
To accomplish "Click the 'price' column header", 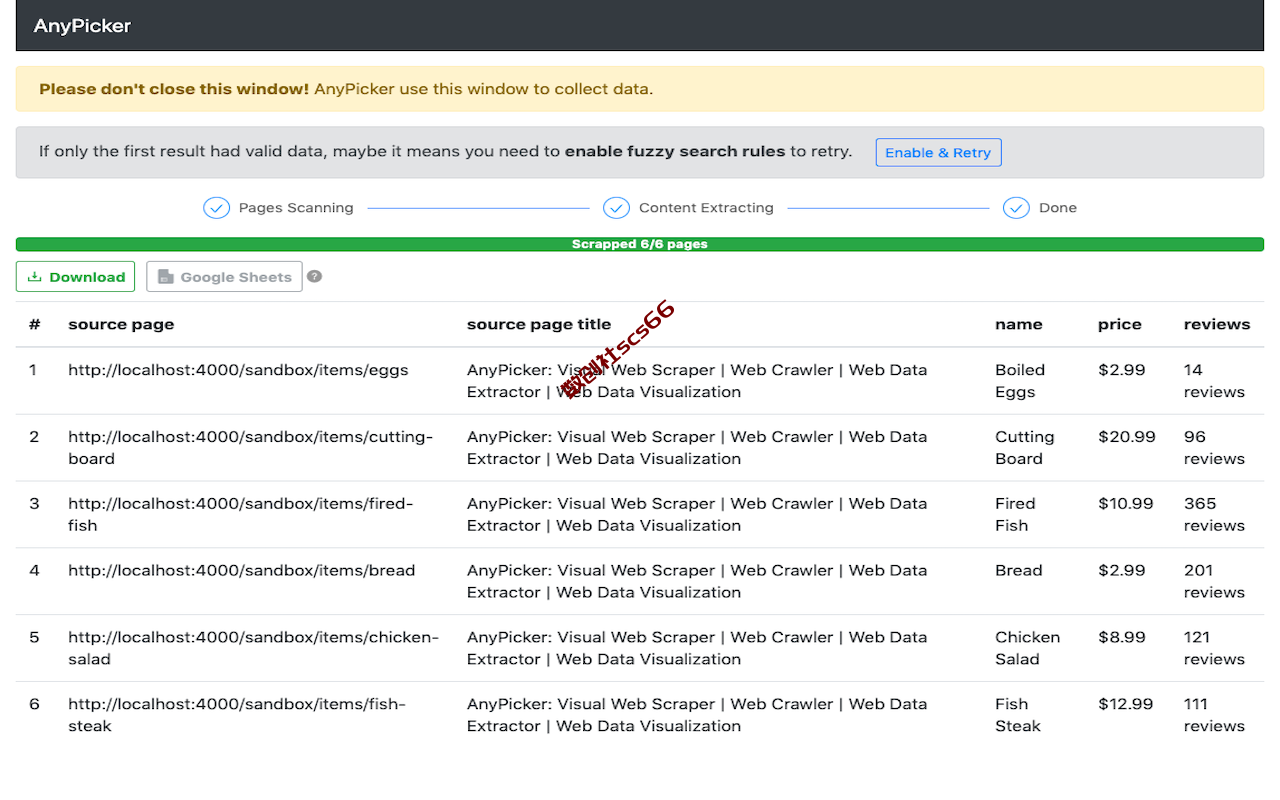I will (x=1120, y=324).
